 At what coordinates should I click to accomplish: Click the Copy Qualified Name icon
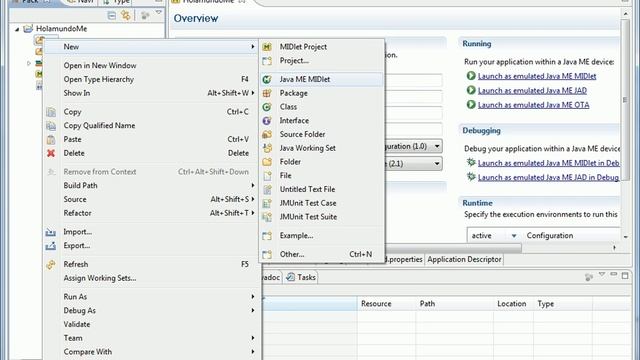51,126
